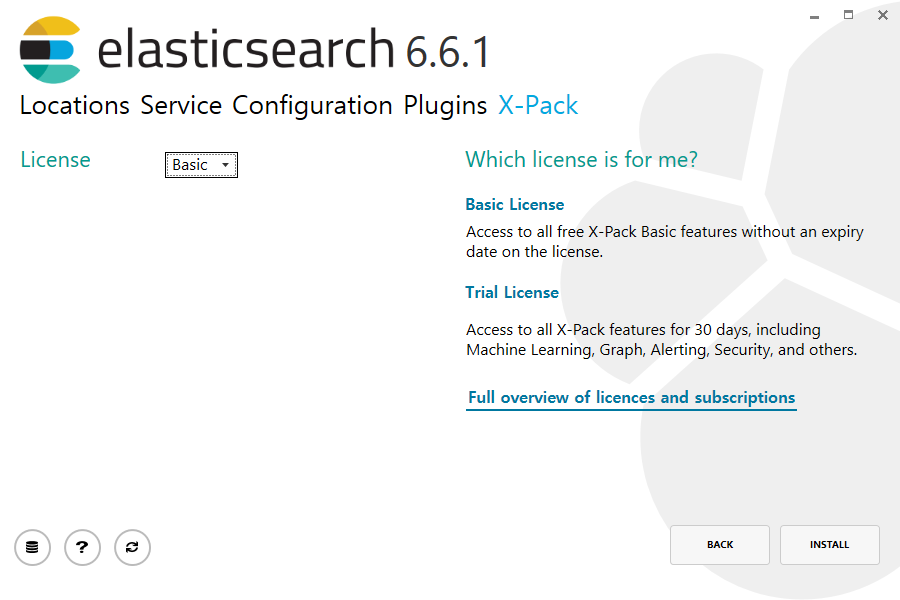The width and height of the screenshot is (900, 600).
Task: Click the BACK button
Action: (x=720, y=544)
